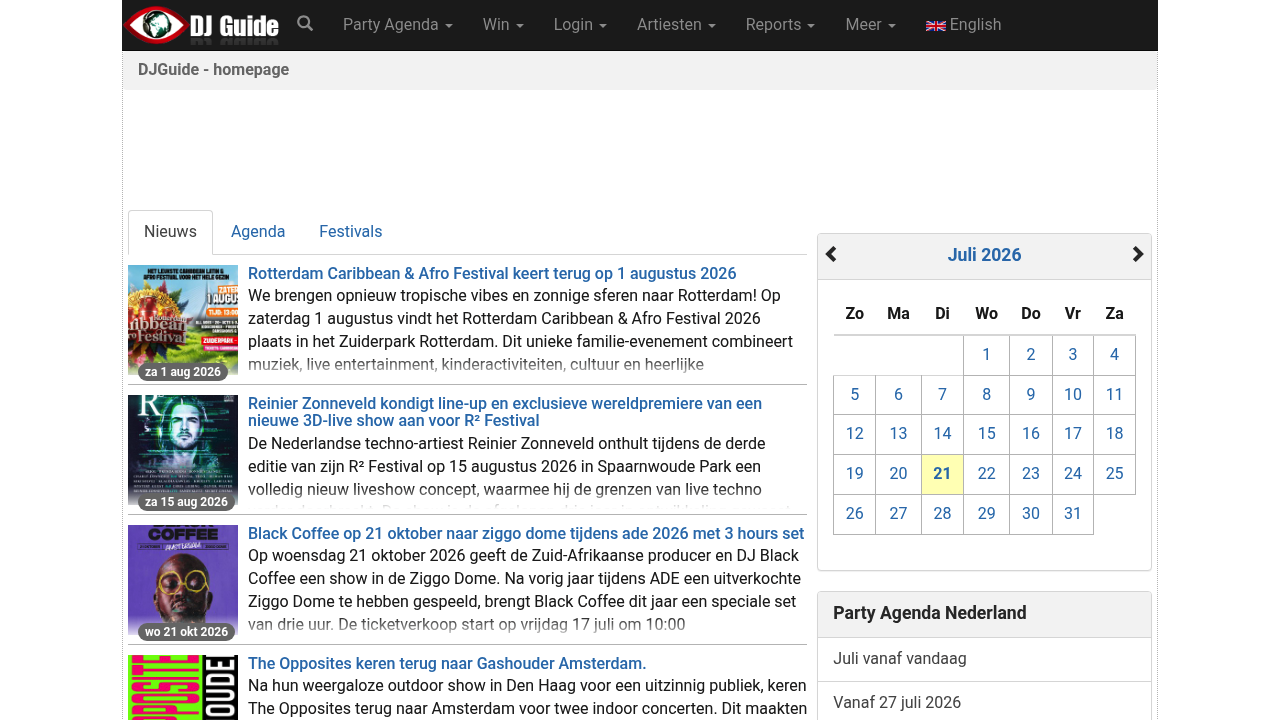
Task: Pick calendar day 29
Action: (x=986, y=514)
